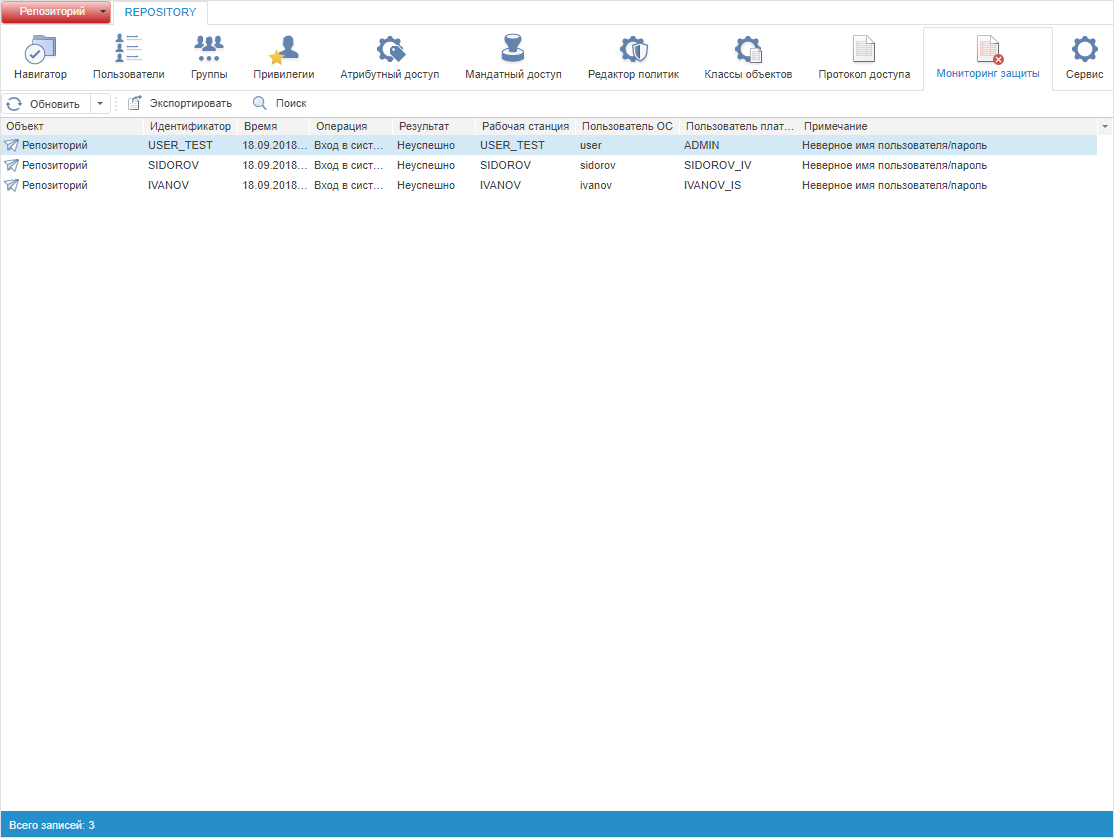
Task: Open the Атрибутный доступ icon
Action: 389,50
